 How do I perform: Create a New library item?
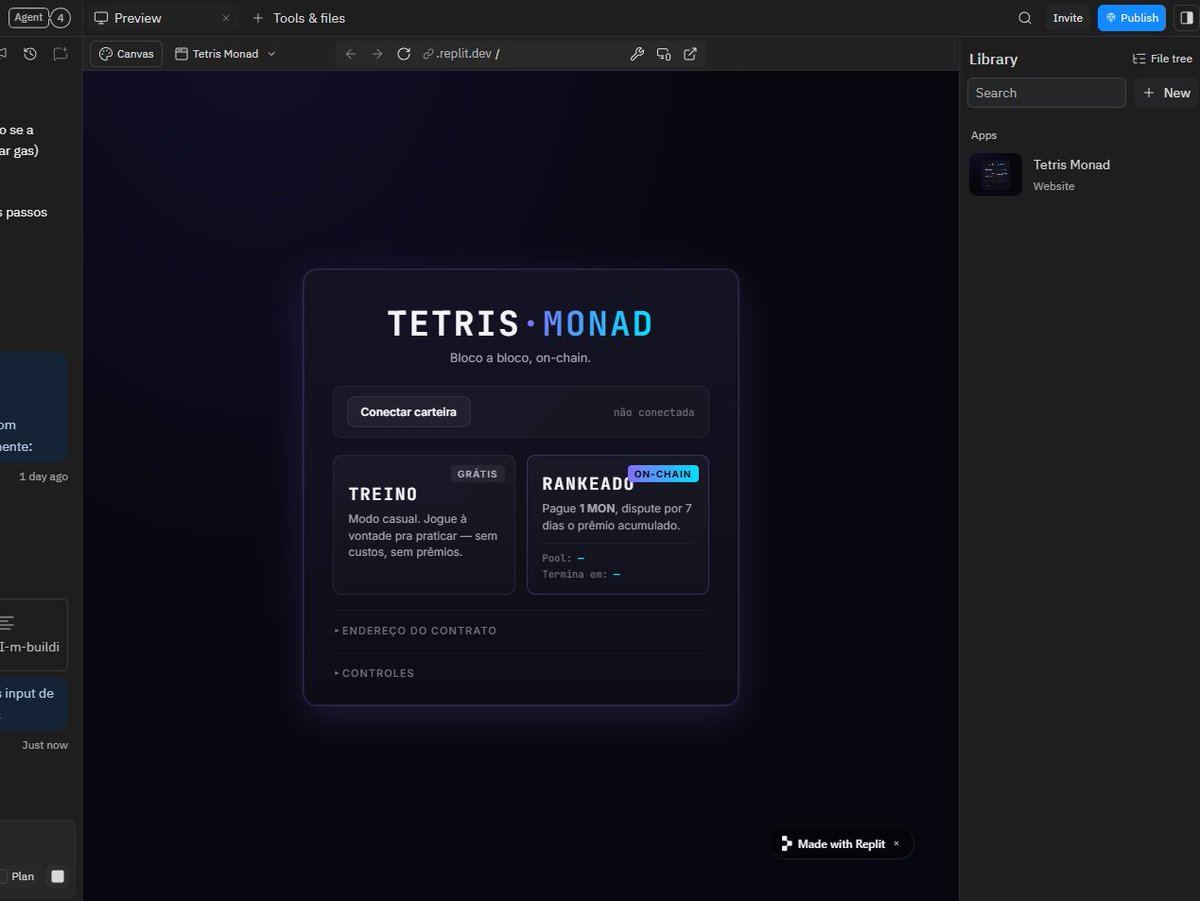pyautogui.click(x=1167, y=93)
